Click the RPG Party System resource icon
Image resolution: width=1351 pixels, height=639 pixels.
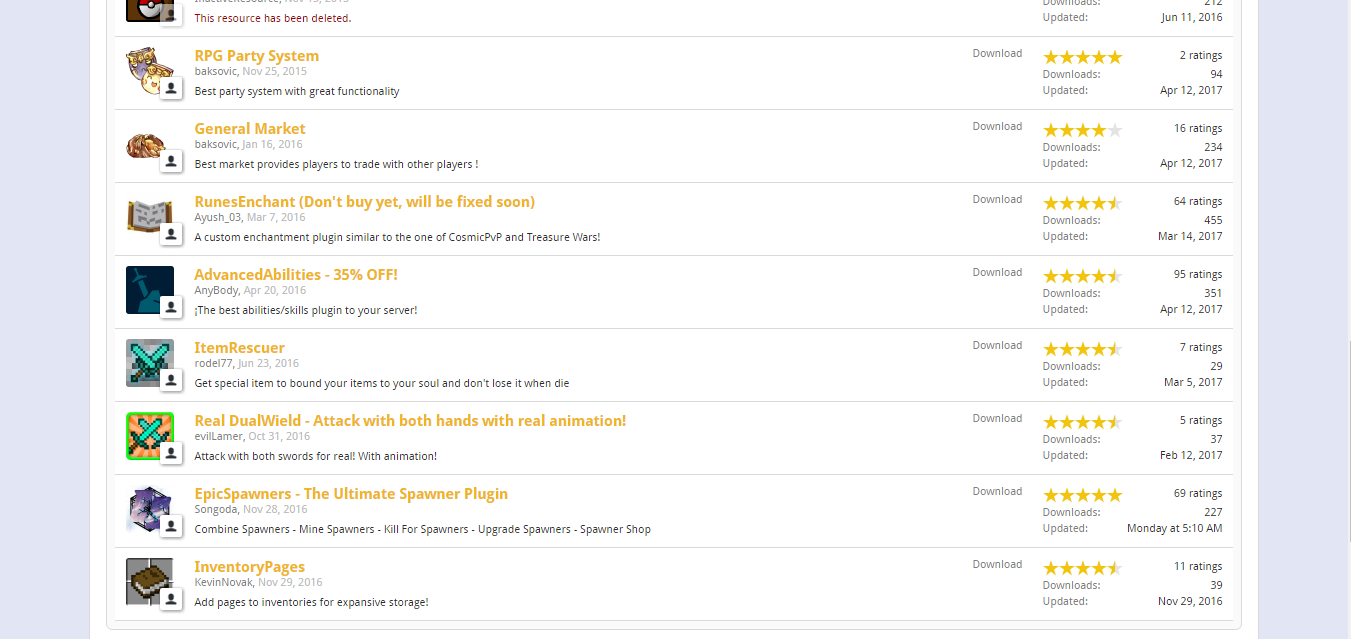click(146, 68)
